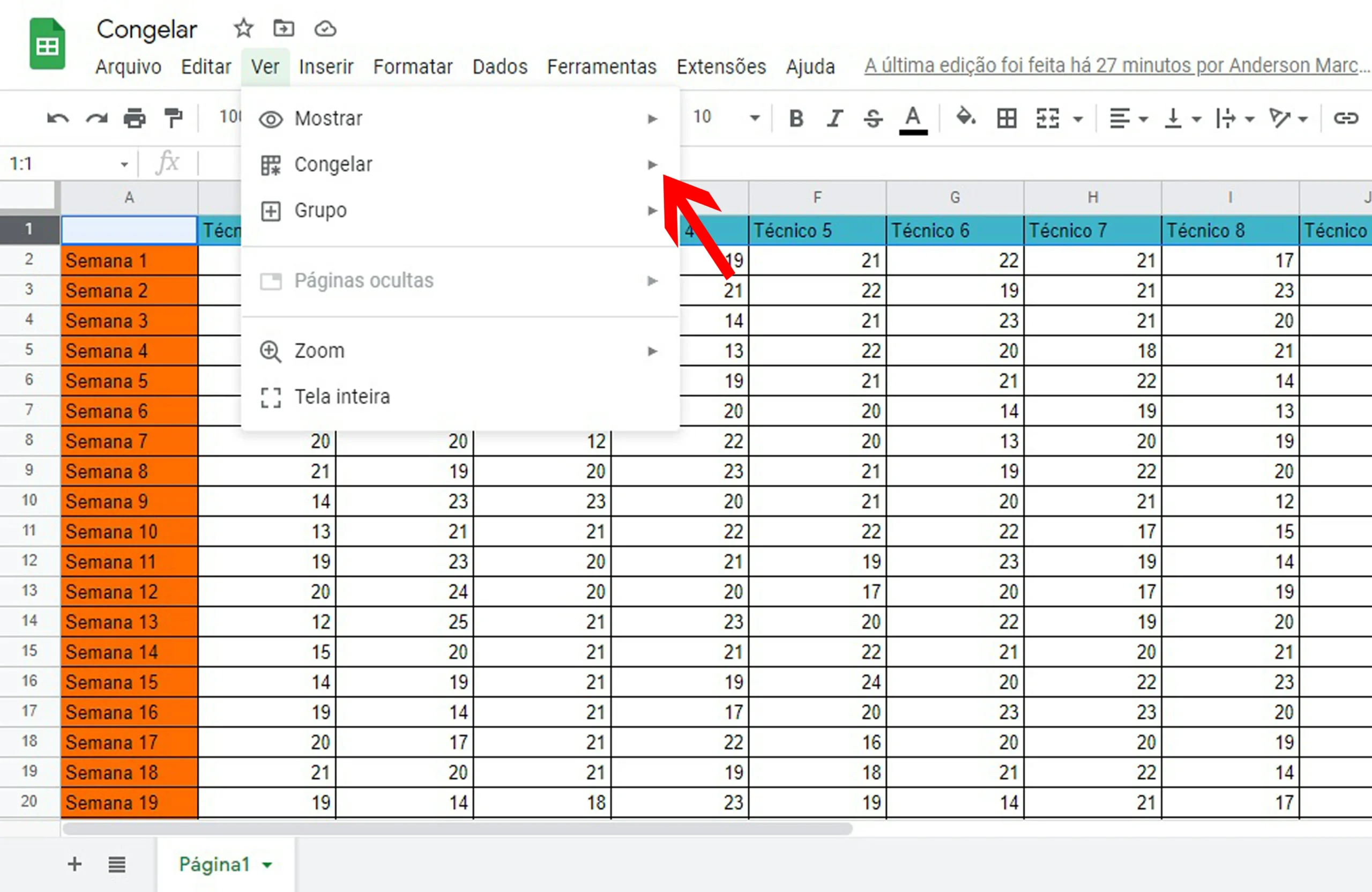The width and height of the screenshot is (1372, 892).
Task: Select the paint format tool
Action: [x=173, y=118]
